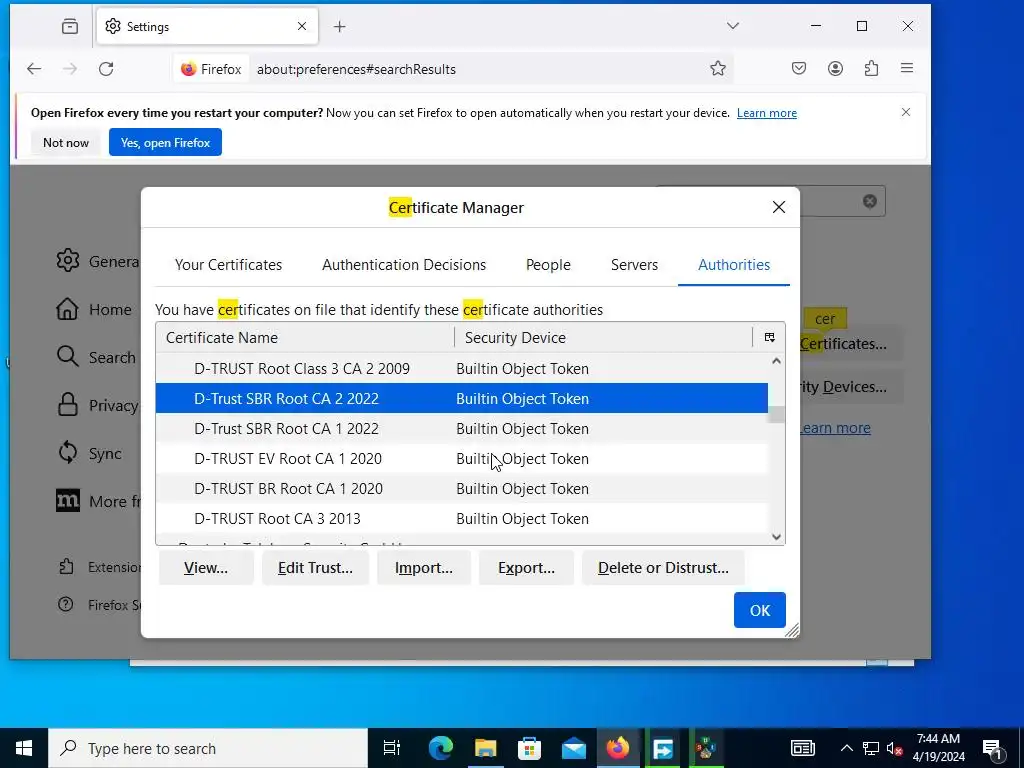1024x768 pixels.
Task: Open Task View on the taskbar
Action: pos(392,748)
